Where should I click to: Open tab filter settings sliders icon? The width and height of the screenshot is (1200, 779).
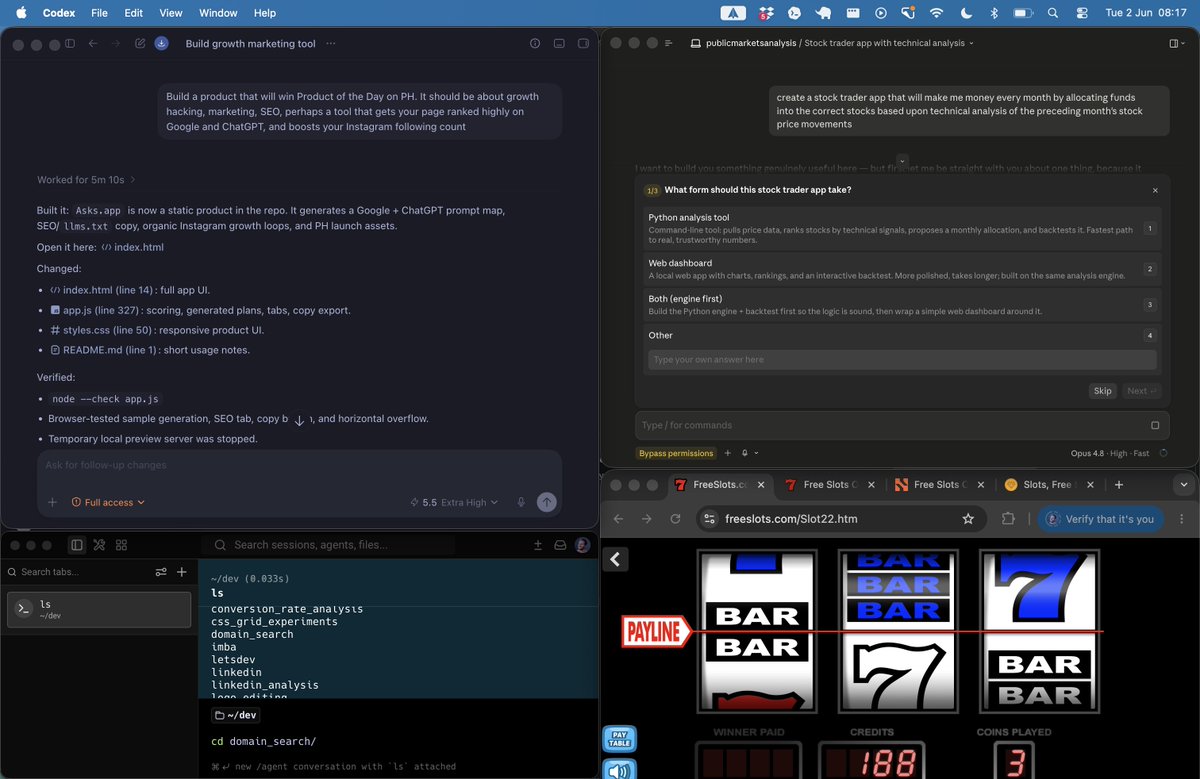pyautogui.click(x=161, y=572)
